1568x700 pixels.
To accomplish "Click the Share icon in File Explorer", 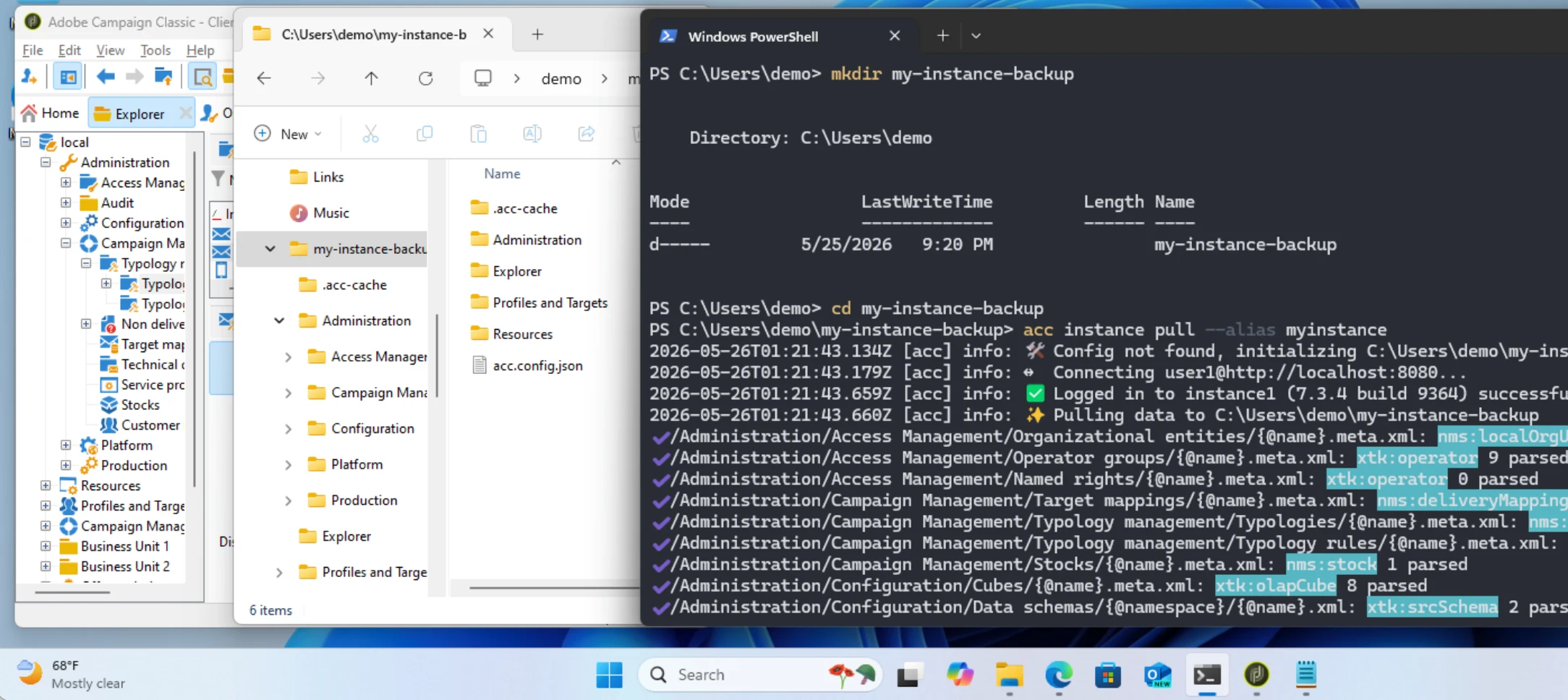I will (x=587, y=134).
